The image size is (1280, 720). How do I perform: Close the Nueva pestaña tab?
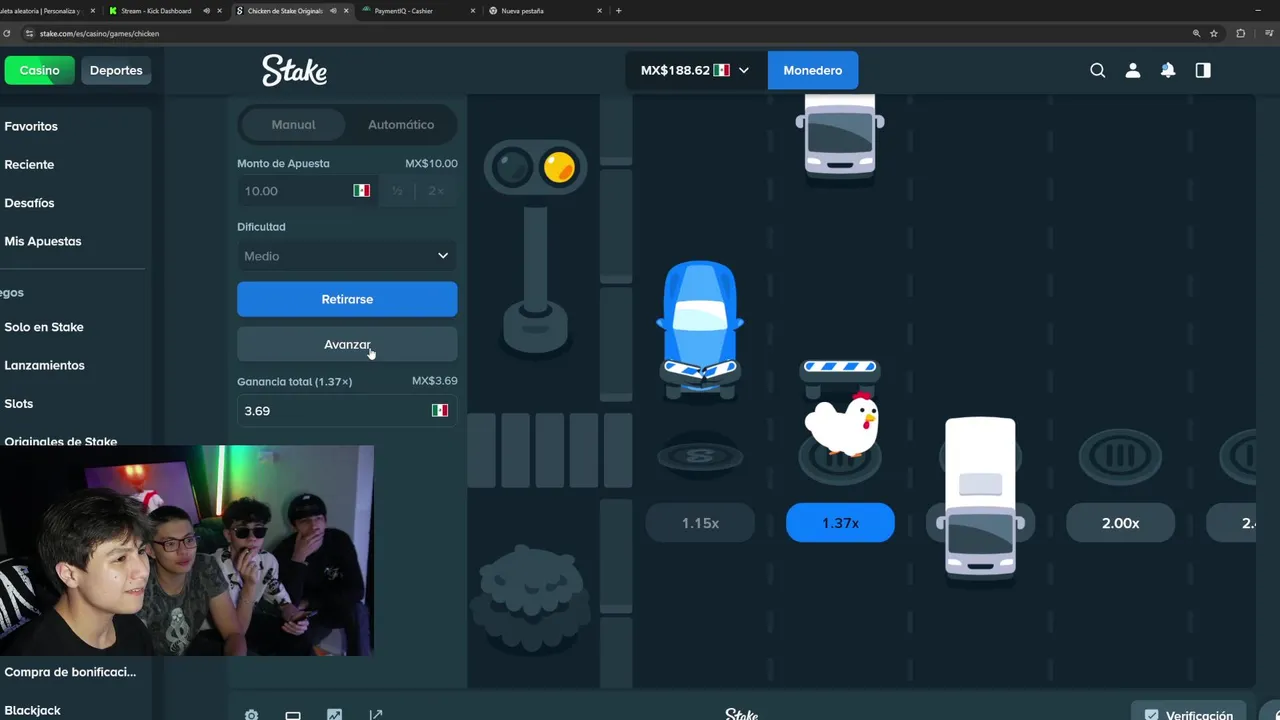click(600, 11)
